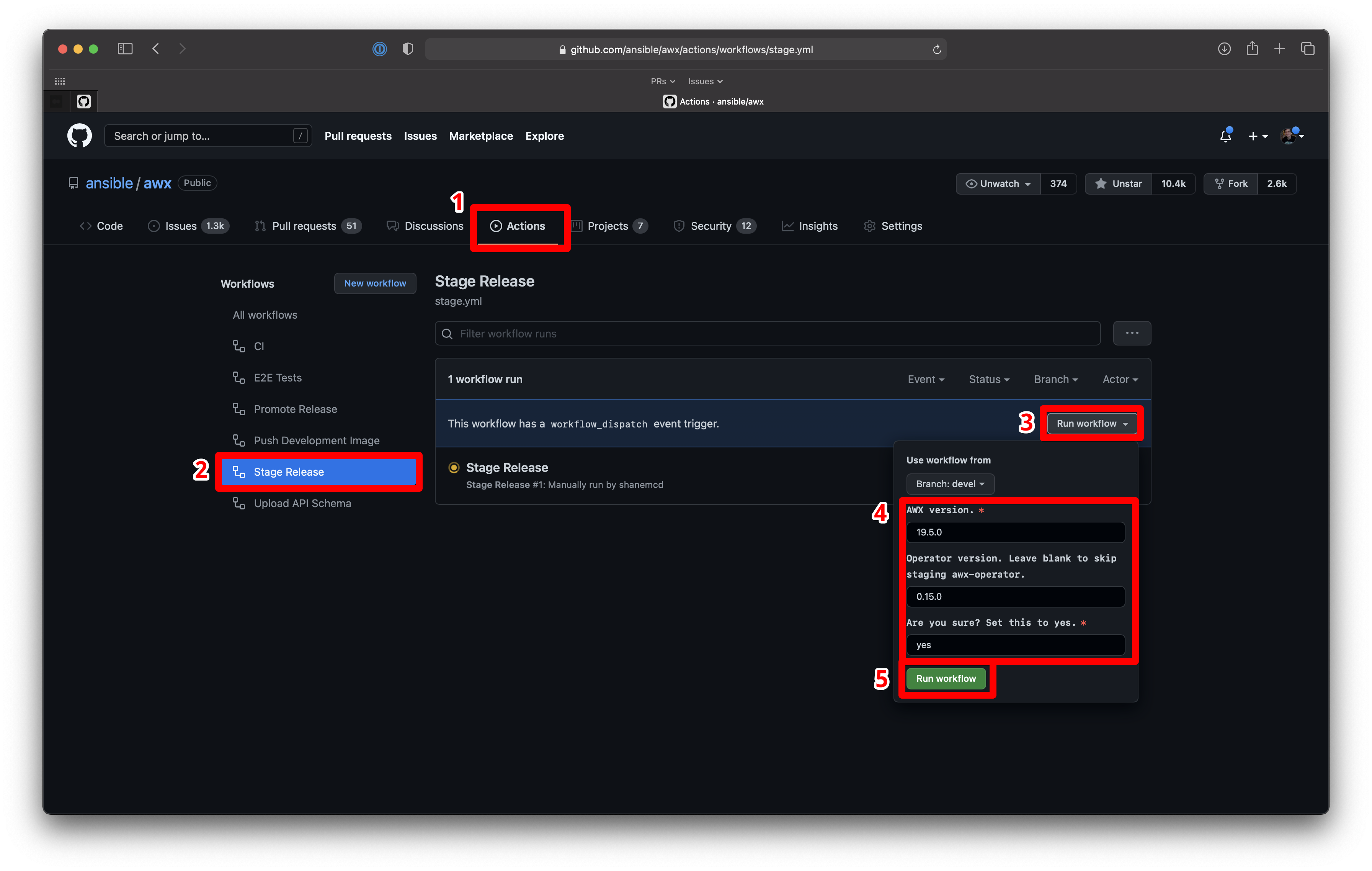This screenshot has width=1372, height=871.
Task: Click the privacy shield icon
Action: (x=407, y=49)
